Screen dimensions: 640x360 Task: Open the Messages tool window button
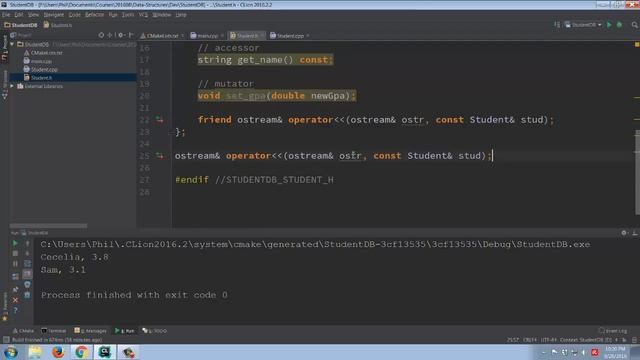point(90,331)
